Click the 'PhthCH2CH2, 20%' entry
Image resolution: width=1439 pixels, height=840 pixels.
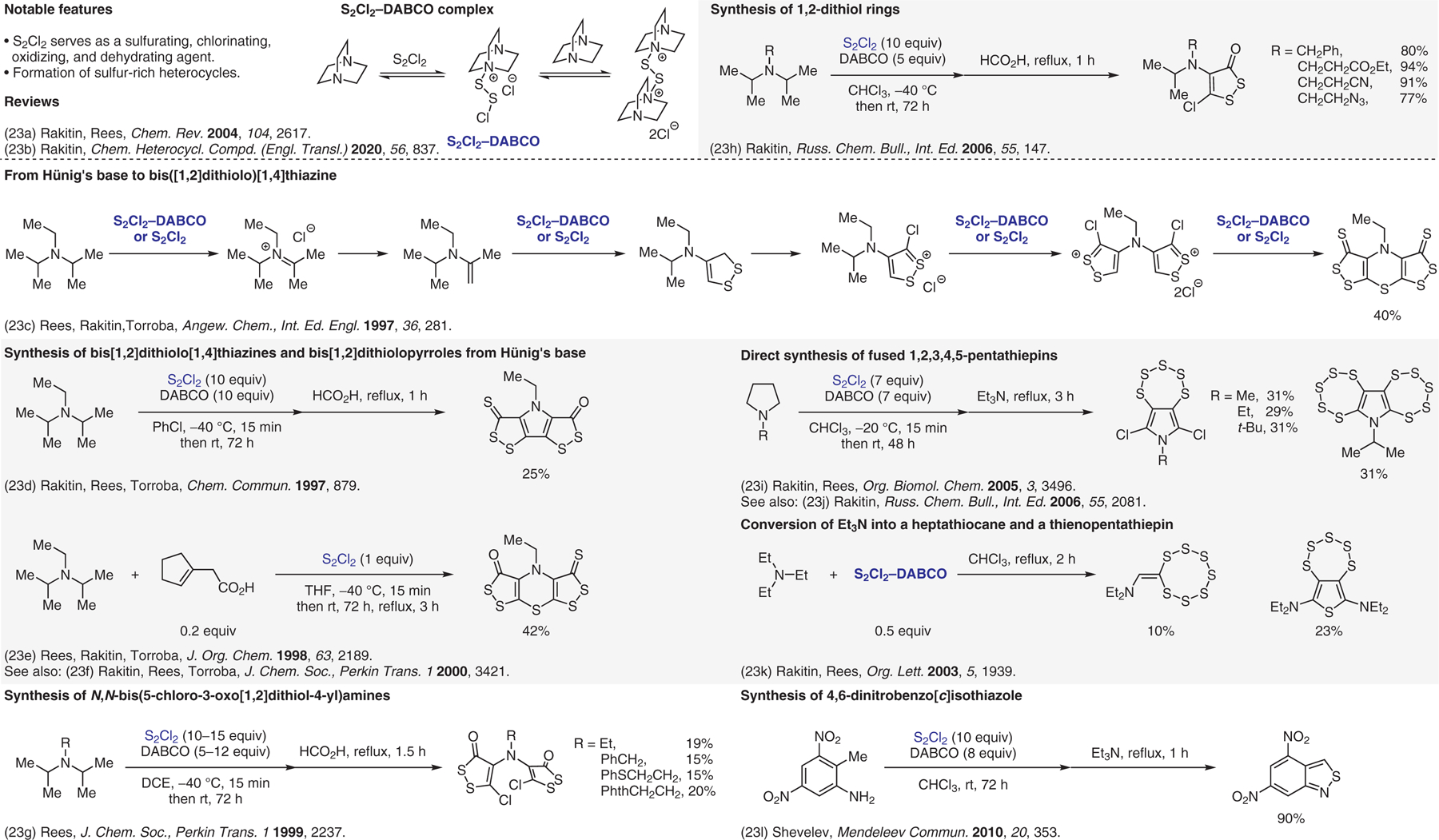click(657, 791)
